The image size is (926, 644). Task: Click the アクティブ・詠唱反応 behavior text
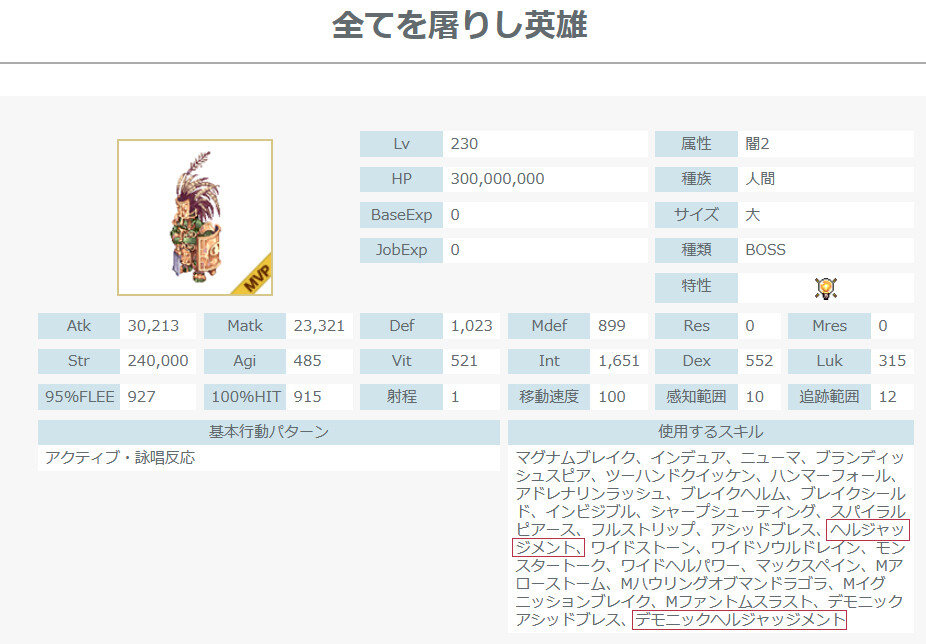tap(120, 458)
